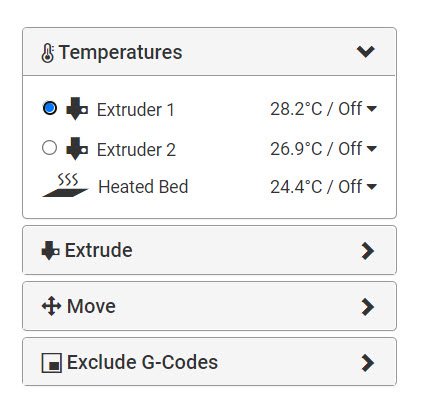The width and height of the screenshot is (422, 415).
Task: Click the Extruder 2 nozzle icon
Action: coord(77,149)
